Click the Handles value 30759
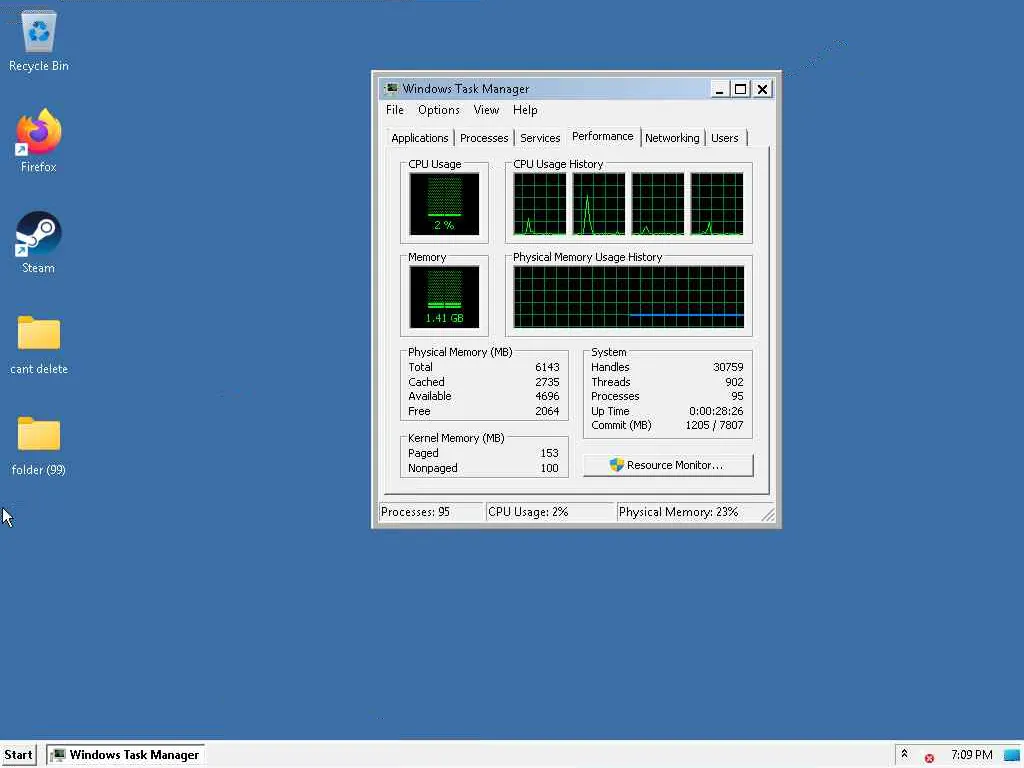 coord(728,367)
